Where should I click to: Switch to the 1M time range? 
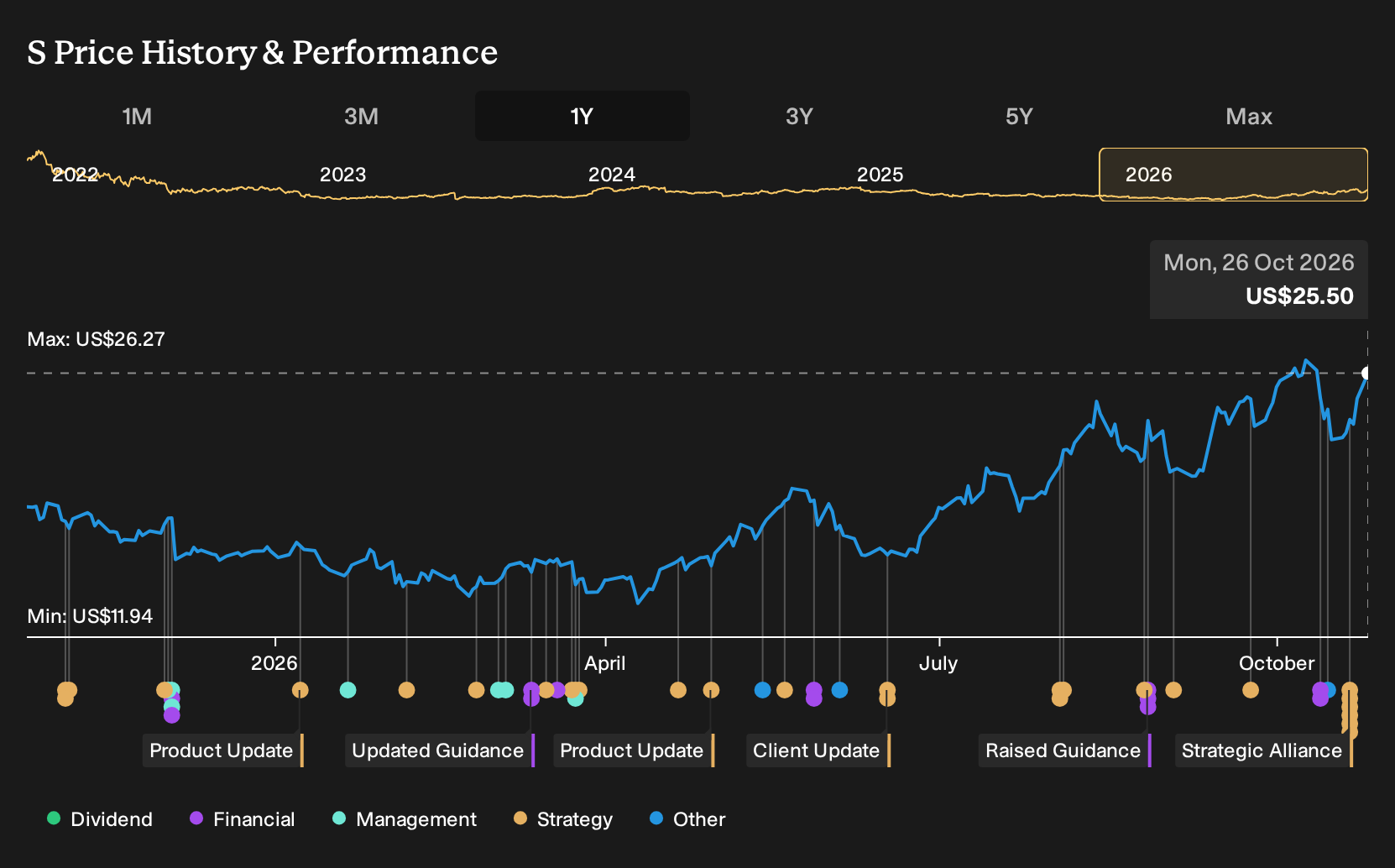coord(137,116)
